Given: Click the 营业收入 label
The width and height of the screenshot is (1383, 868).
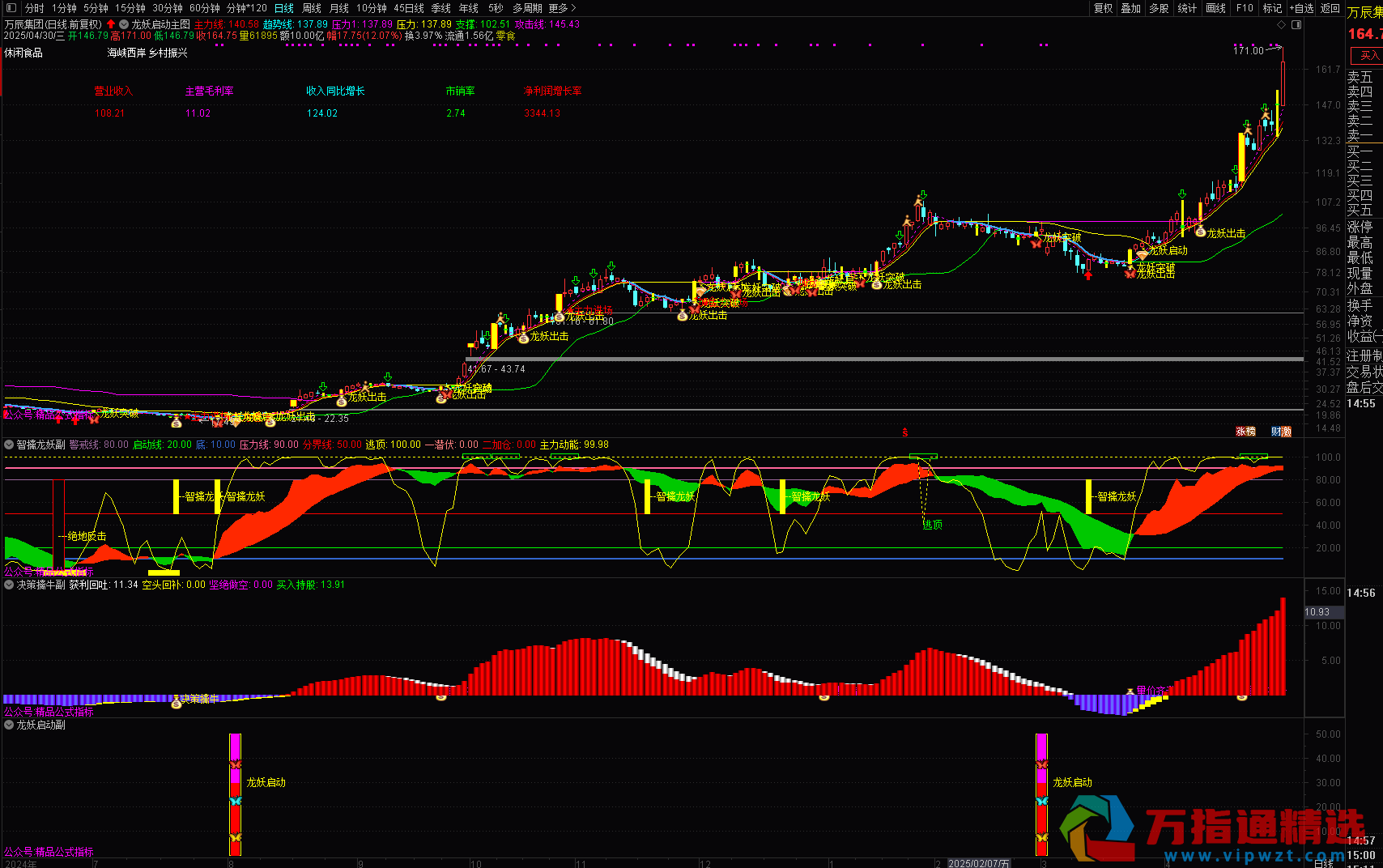Looking at the screenshot, I should 113,91.
